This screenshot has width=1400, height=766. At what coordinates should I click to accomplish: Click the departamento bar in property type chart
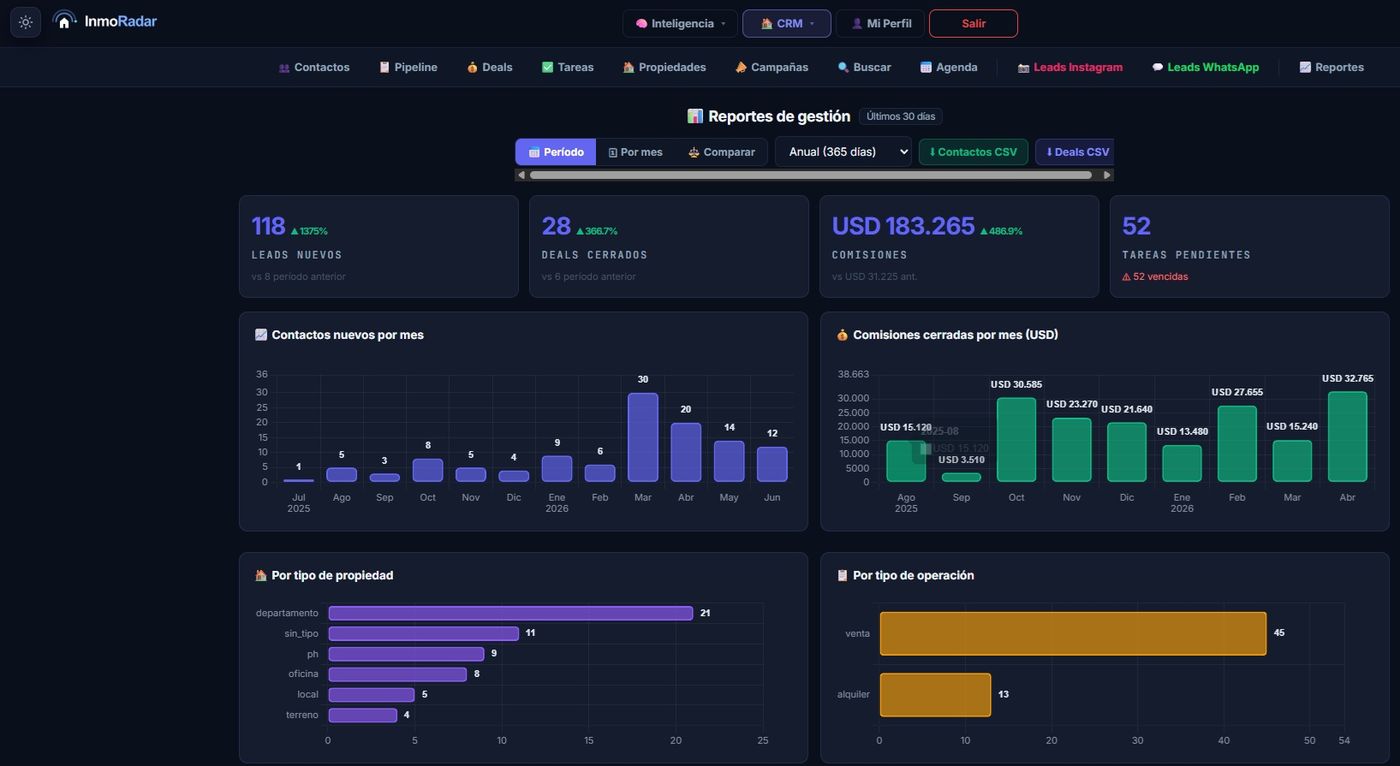[510, 613]
